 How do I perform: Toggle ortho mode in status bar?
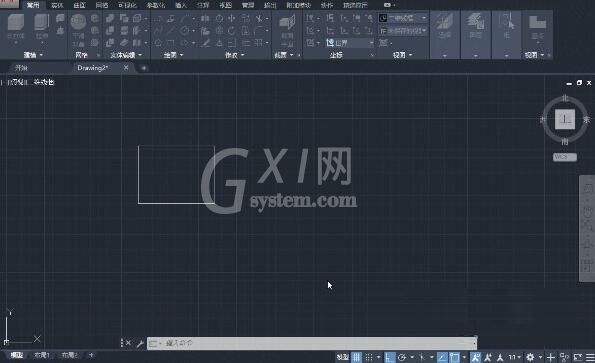pyautogui.click(x=389, y=357)
